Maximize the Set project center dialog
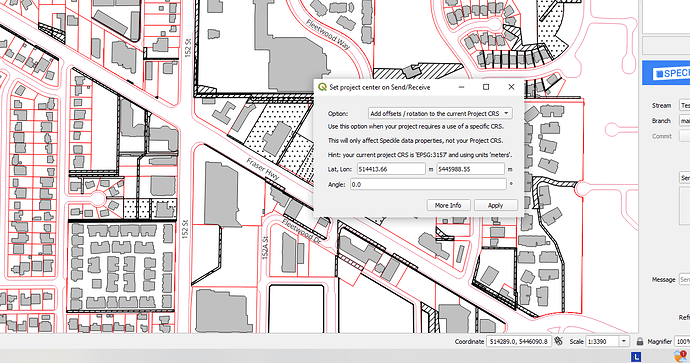The width and height of the screenshot is (690, 363). click(x=486, y=87)
